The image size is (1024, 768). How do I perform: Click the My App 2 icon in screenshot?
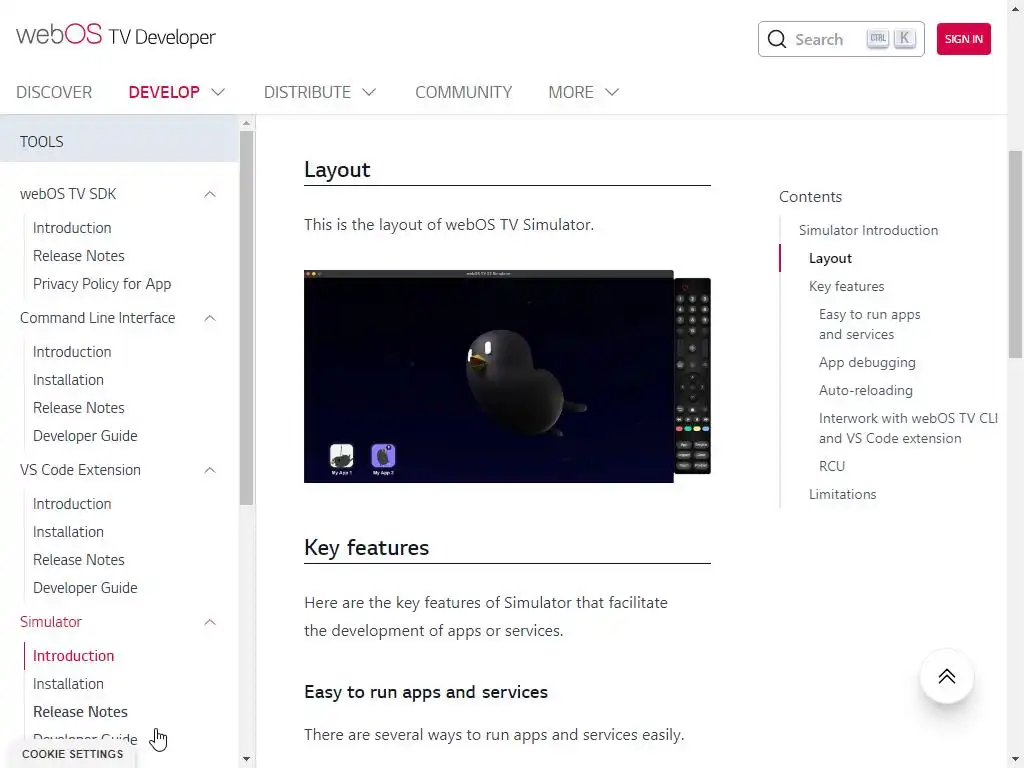pos(383,459)
